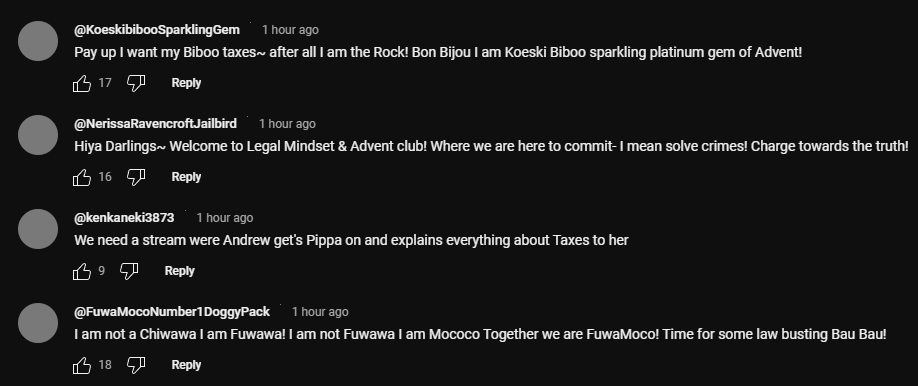The width and height of the screenshot is (918, 386).
Task: Open the @KoeskibibooSparklingGem channel link
Action: (157, 30)
